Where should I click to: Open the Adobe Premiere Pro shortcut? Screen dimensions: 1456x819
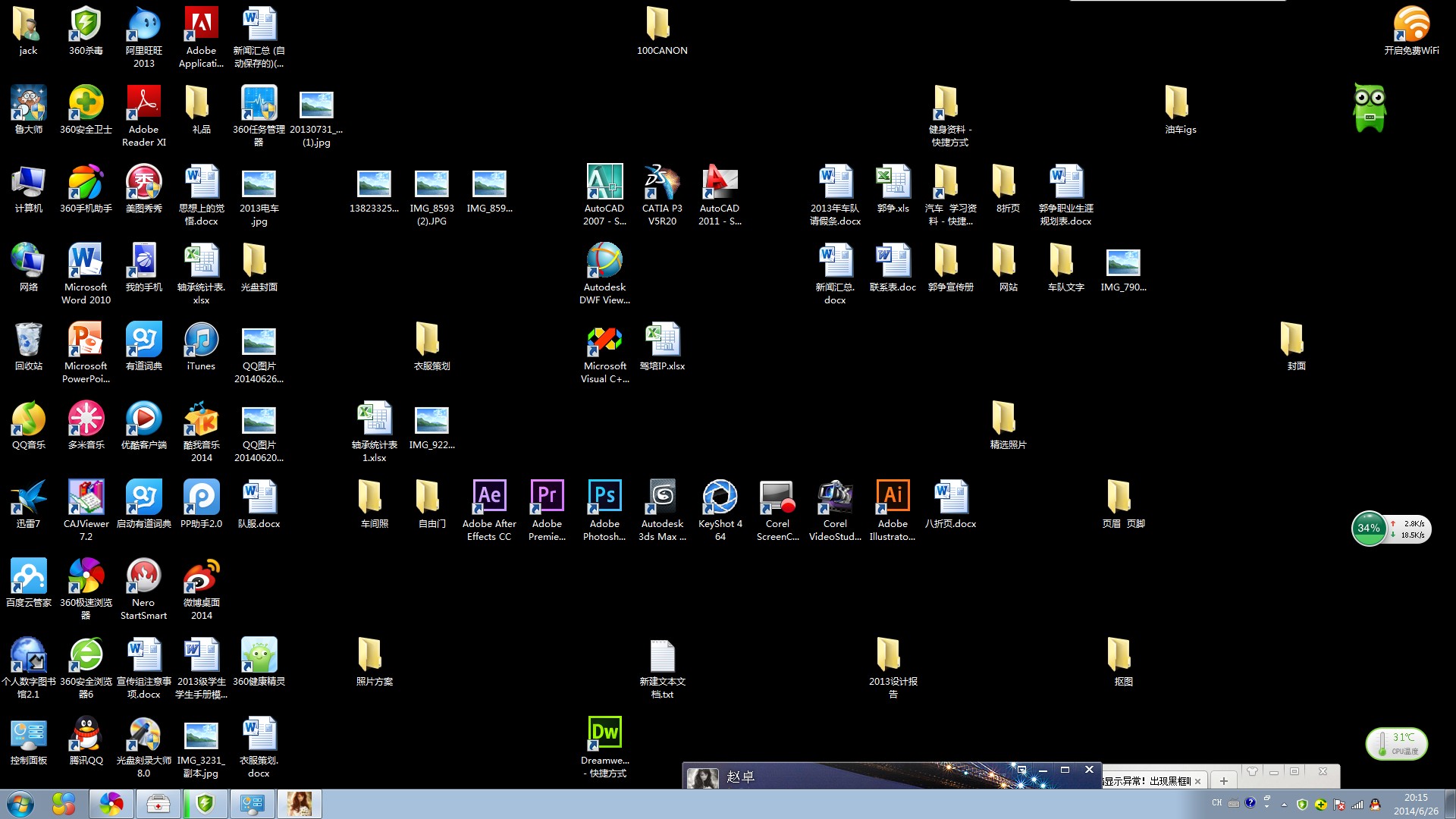pos(547,510)
